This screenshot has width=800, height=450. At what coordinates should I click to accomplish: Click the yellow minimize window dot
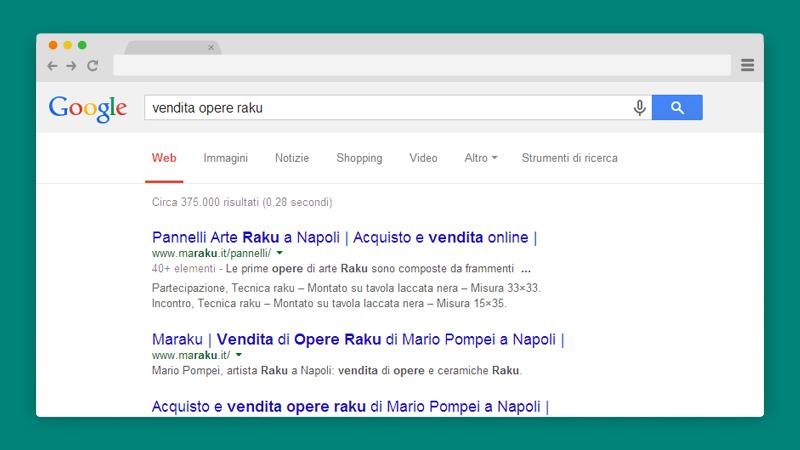coord(67,45)
